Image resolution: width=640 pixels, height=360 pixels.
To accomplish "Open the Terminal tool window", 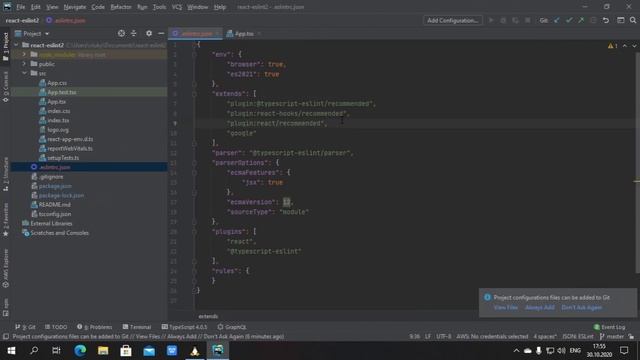I will point(137,327).
